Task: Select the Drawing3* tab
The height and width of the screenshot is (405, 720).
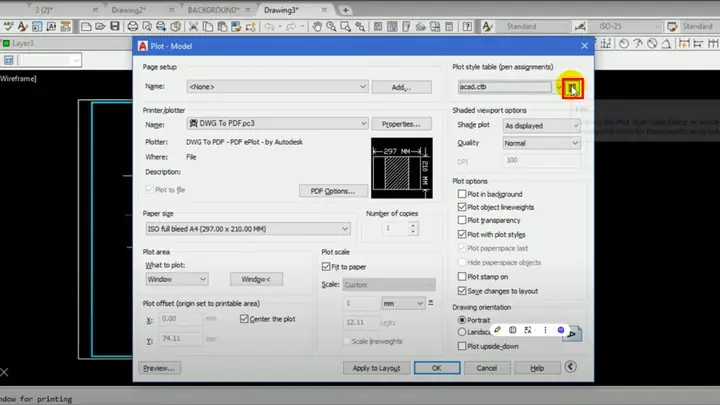Action: (x=281, y=10)
